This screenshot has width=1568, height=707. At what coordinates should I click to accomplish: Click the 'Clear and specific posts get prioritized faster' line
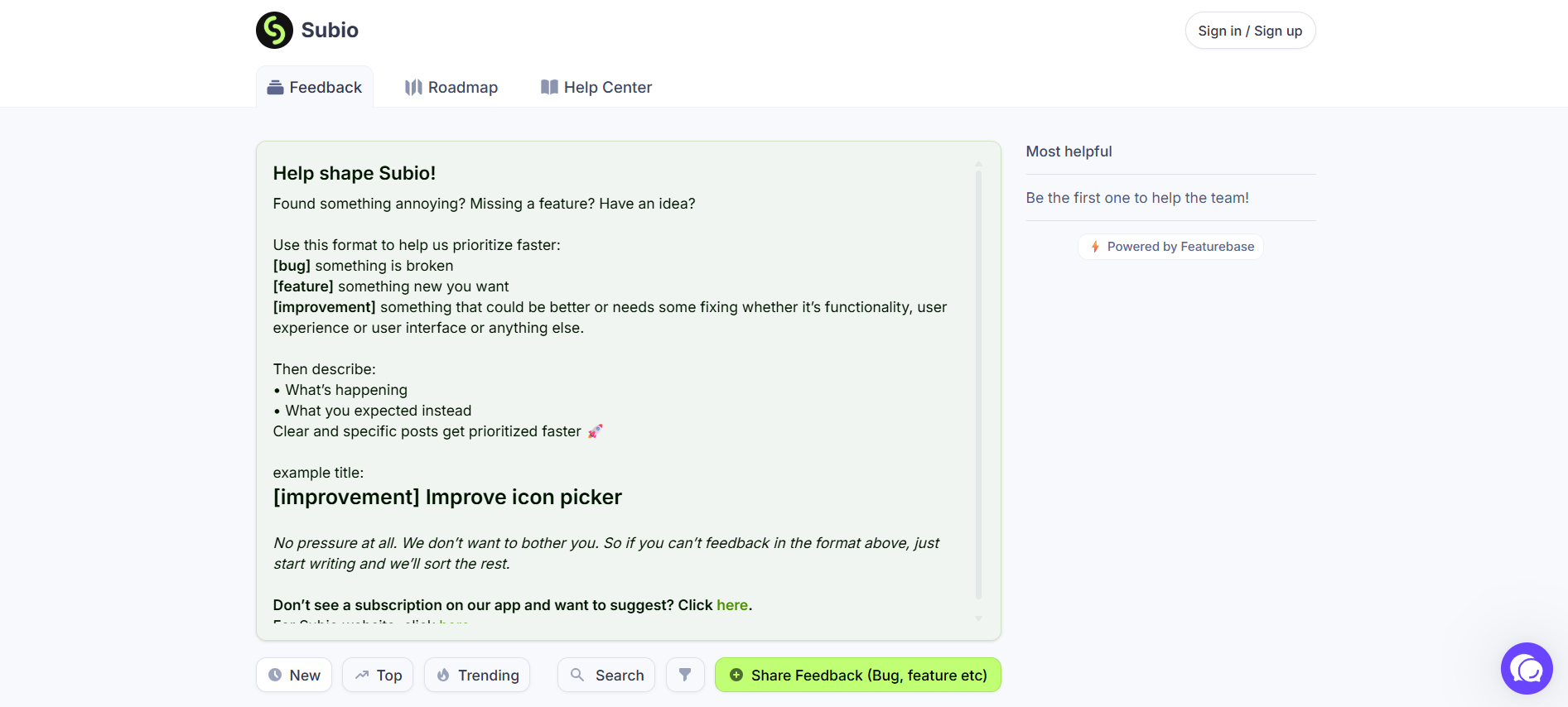438,431
